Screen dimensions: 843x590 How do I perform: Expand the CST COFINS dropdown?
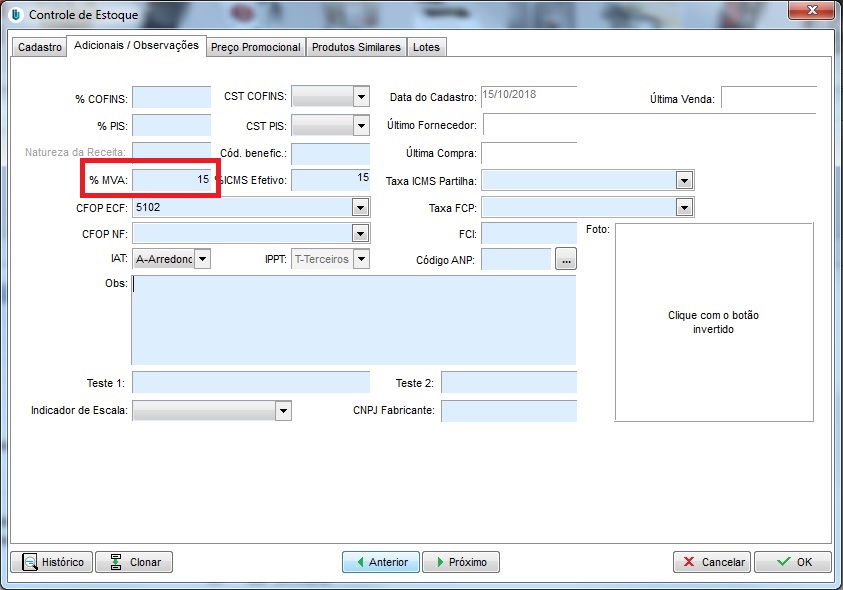(x=361, y=97)
